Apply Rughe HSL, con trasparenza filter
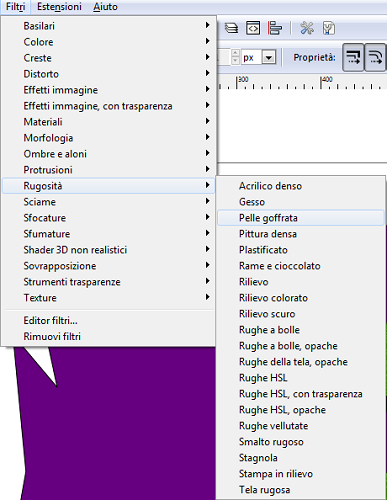This screenshot has height=500, width=387. pos(301,394)
